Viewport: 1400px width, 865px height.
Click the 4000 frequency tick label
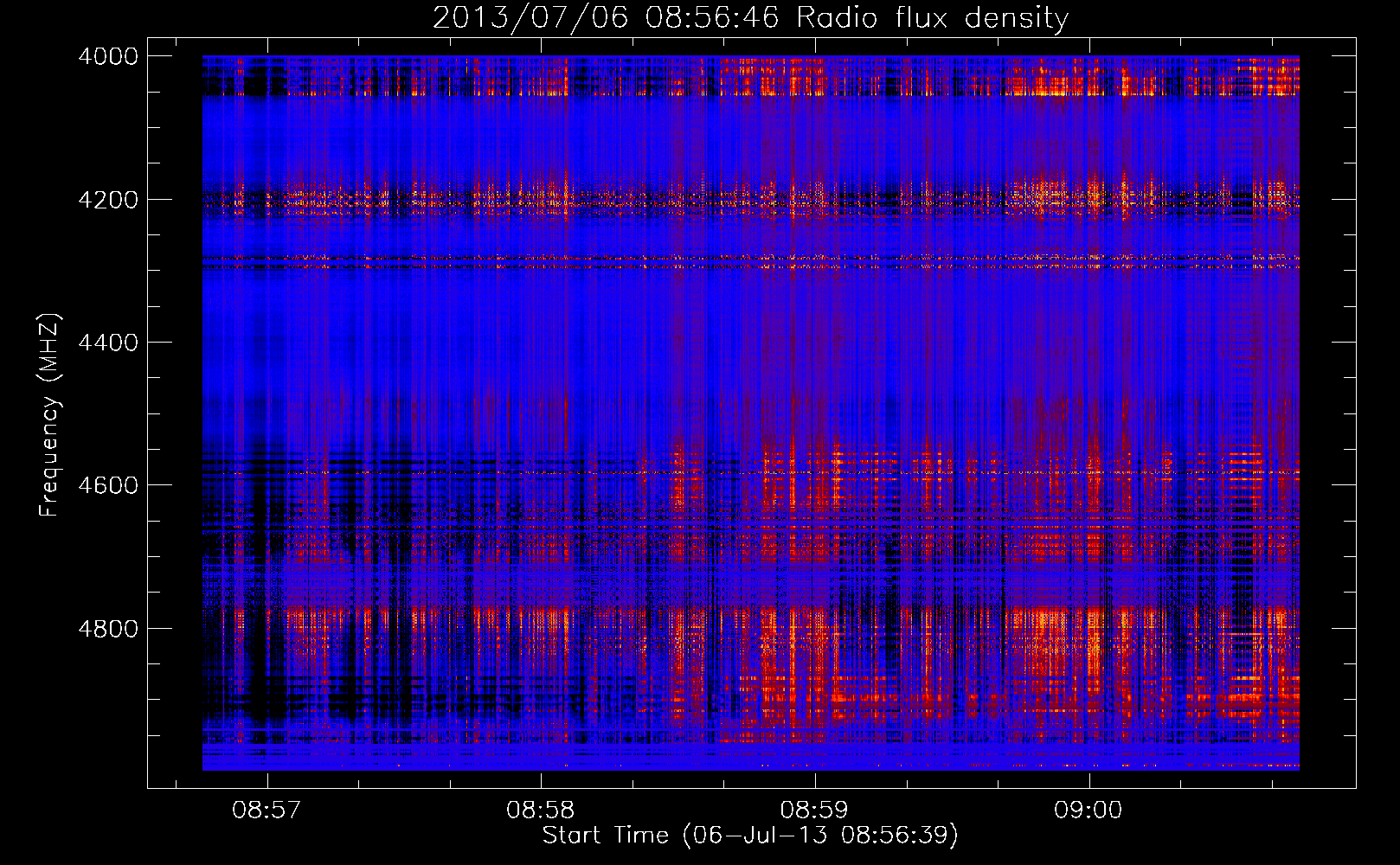click(x=108, y=56)
